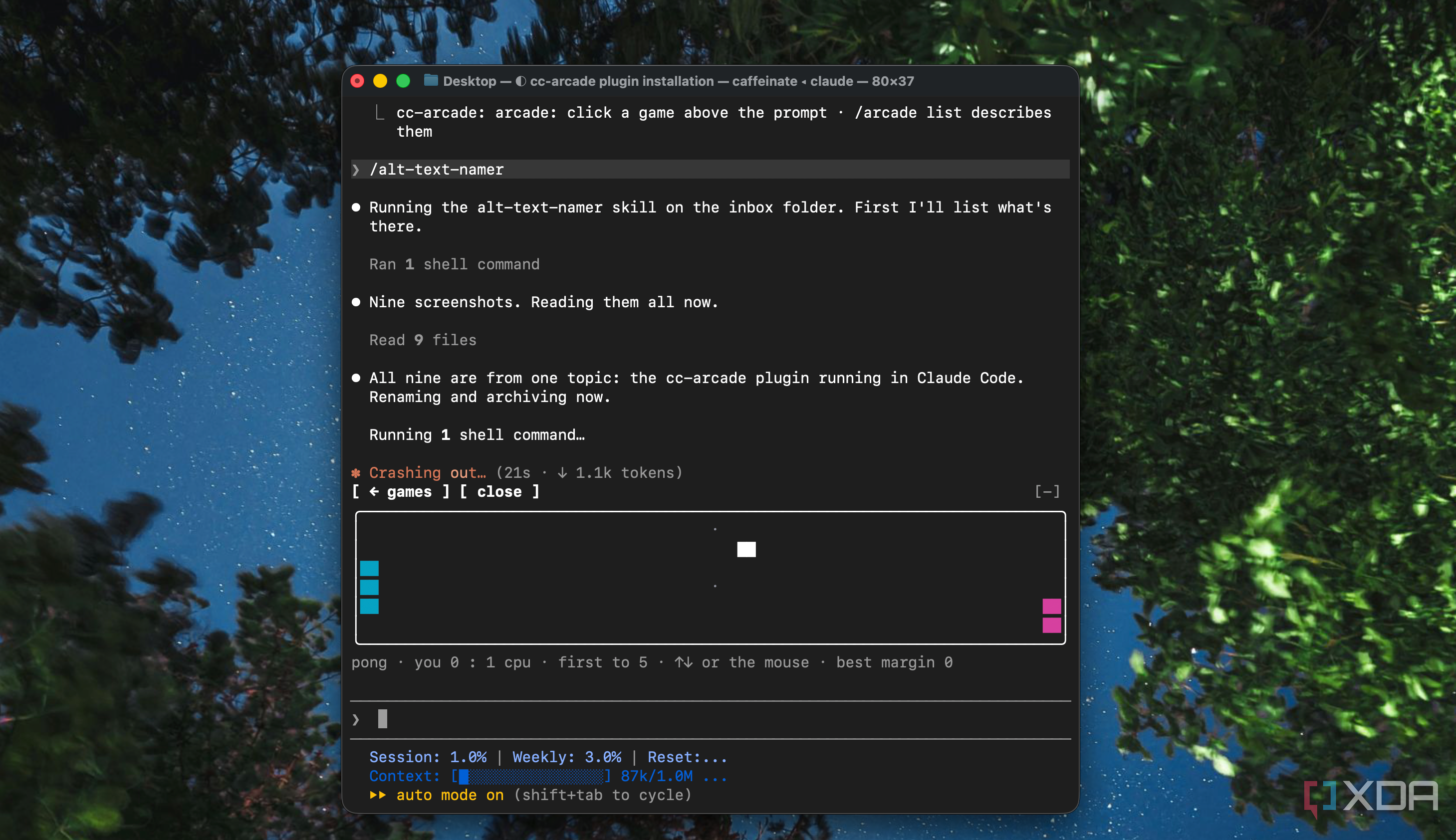Click the "87k/1.0M" context value
The image size is (1456, 840).
[x=657, y=776]
